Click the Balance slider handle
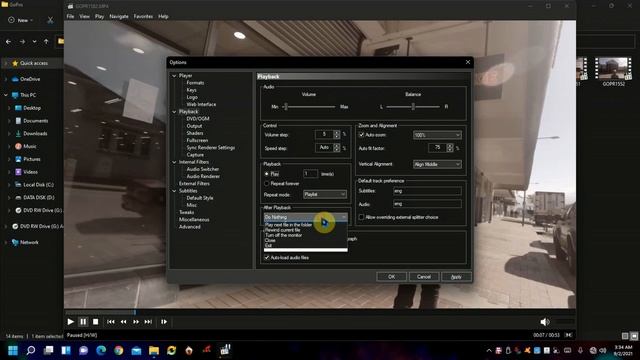 coord(413,107)
